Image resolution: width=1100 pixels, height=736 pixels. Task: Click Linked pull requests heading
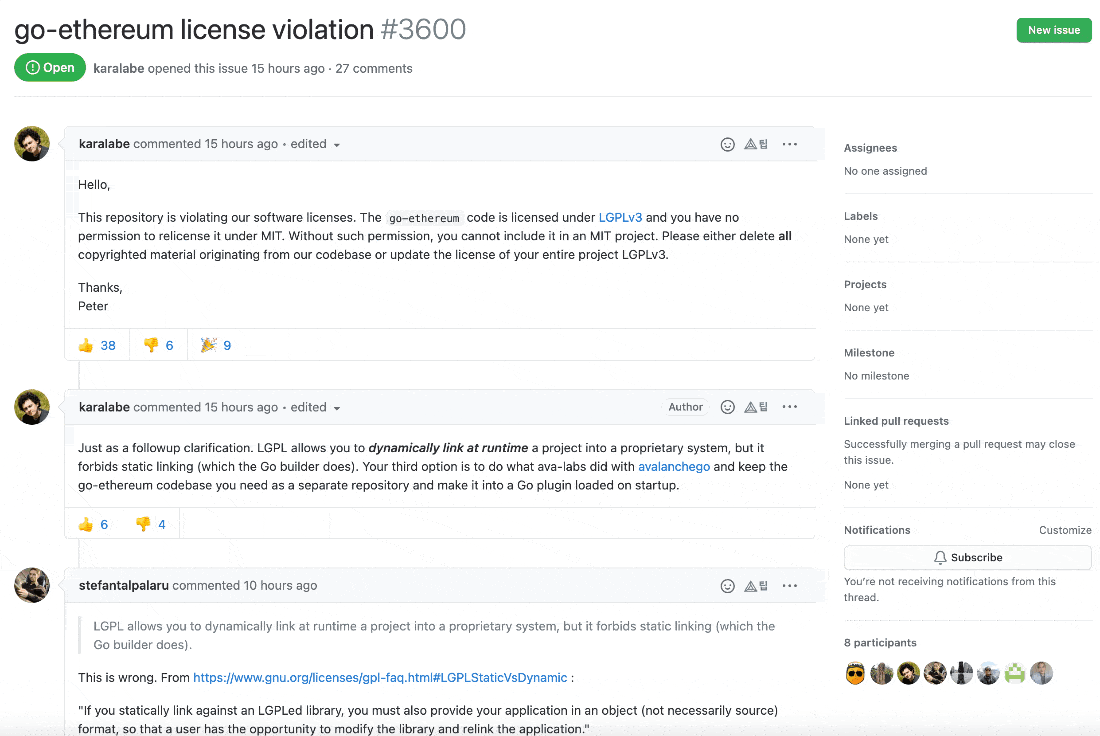click(896, 421)
